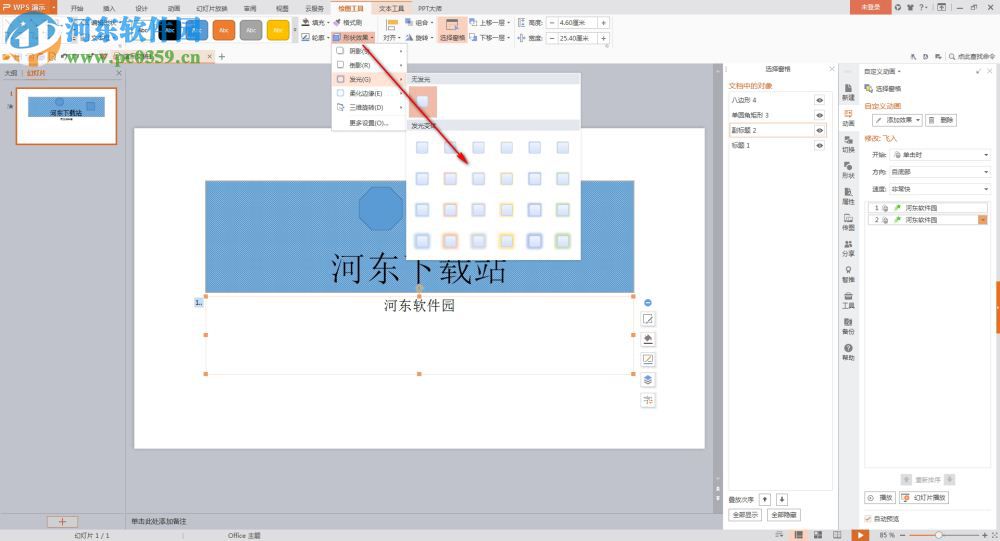1000x541 pixels.
Task: Open the 倒影 reflection submenu
Action: pyautogui.click(x=369, y=65)
